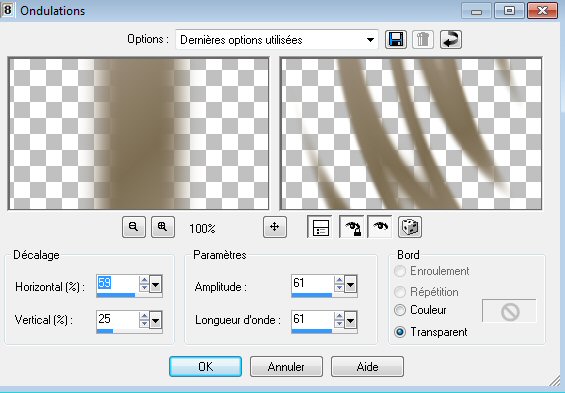Open help with the Aide button
565x393 pixels.
tap(367, 367)
